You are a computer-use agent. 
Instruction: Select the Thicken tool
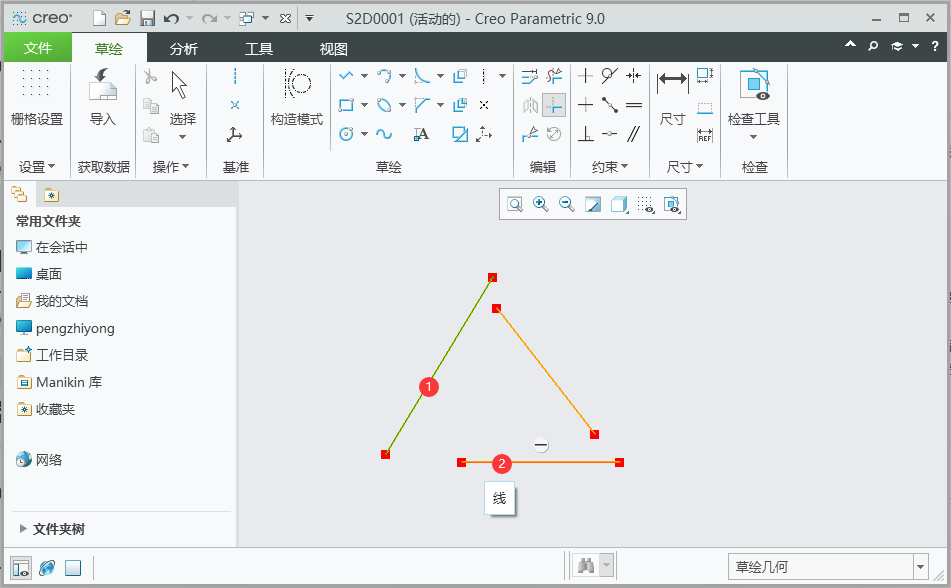(x=460, y=105)
